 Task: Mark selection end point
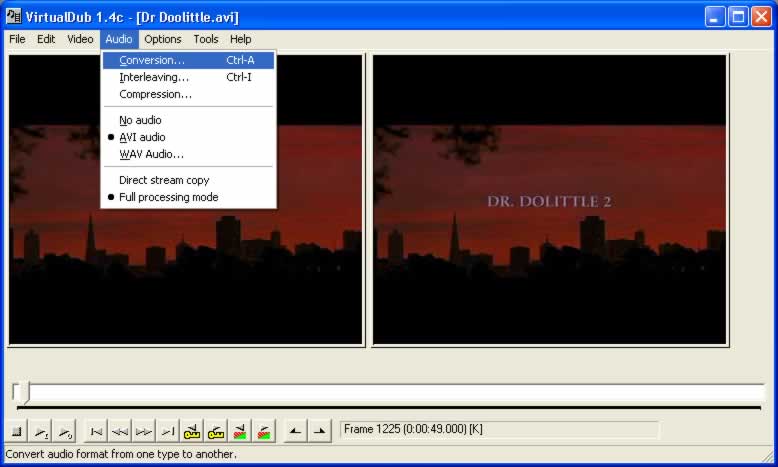click(319, 431)
